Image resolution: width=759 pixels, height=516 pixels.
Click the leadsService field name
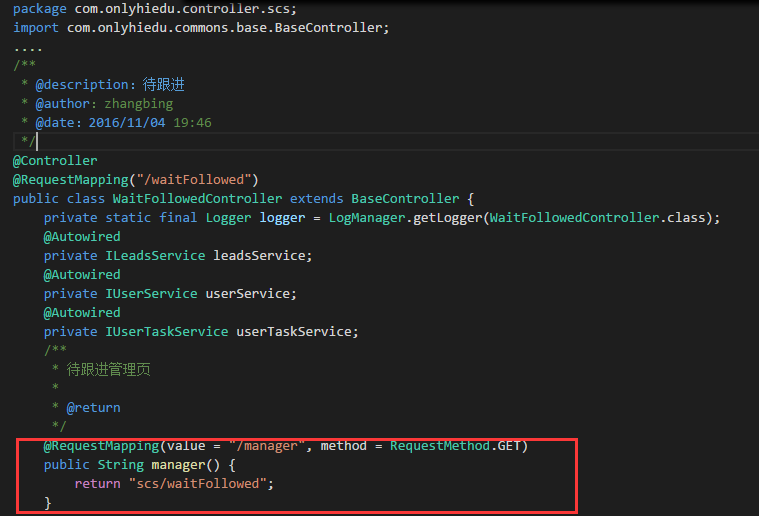[259, 255]
